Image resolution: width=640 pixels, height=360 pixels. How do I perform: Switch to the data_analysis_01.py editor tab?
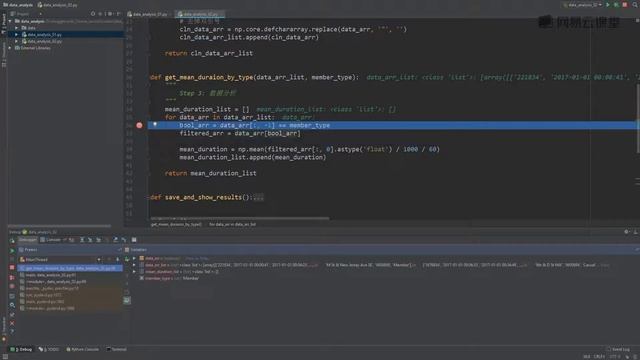(x=148, y=14)
